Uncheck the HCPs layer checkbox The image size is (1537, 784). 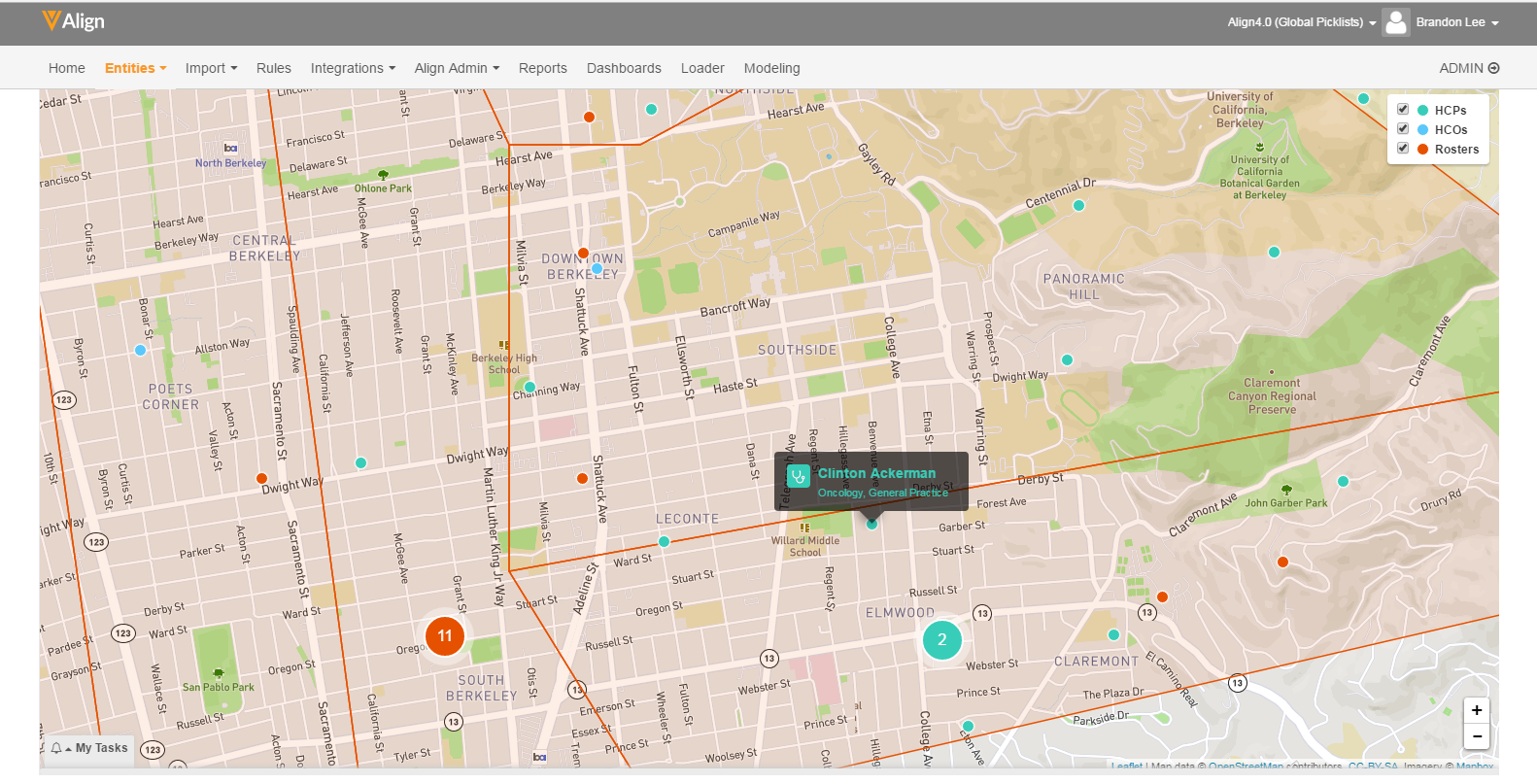(x=1403, y=109)
